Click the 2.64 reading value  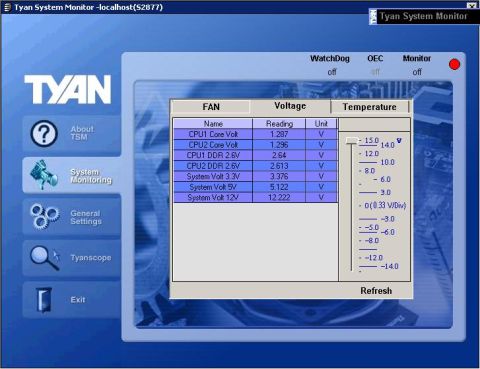point(279,155)
